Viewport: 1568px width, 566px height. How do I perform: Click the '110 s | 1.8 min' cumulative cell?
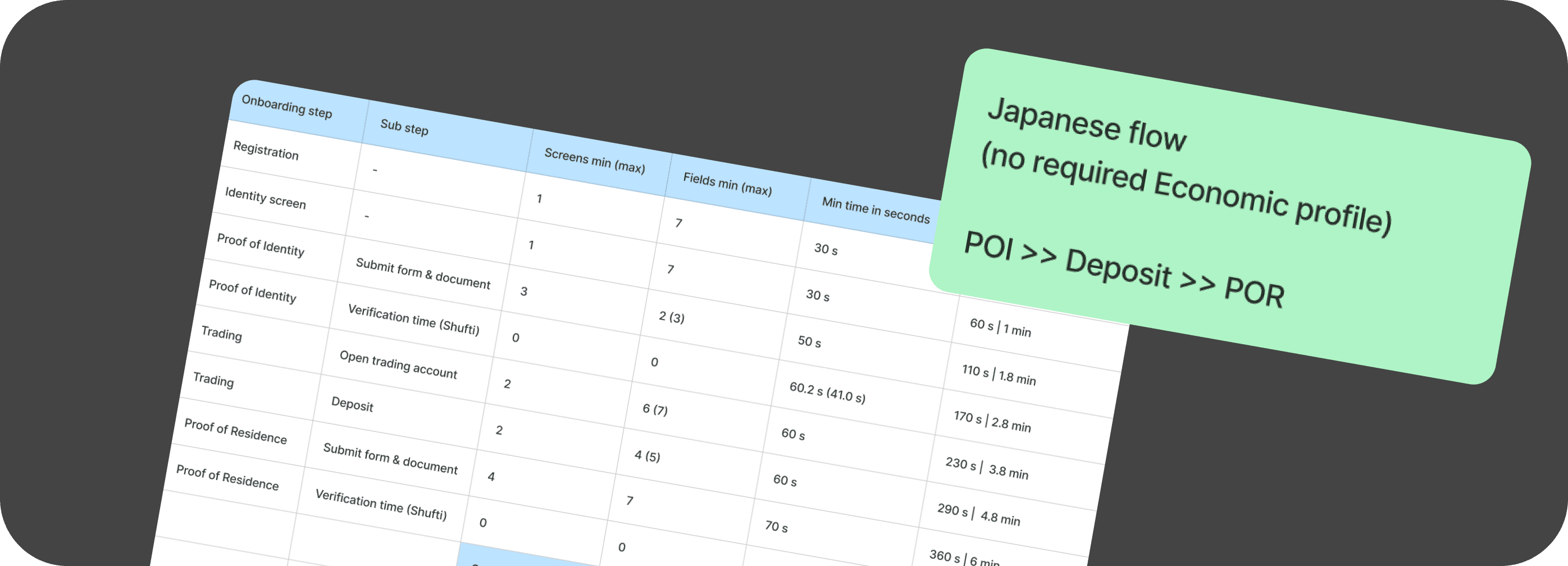(999, 375)
